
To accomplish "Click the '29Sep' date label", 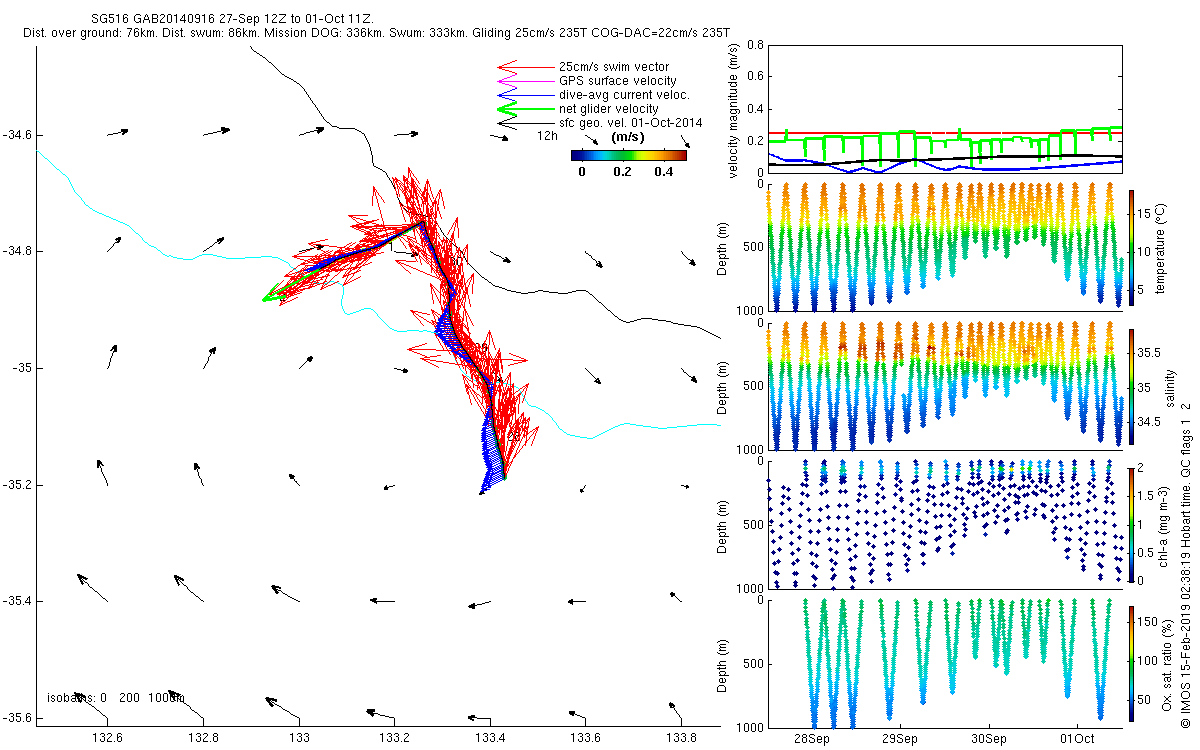I will tap(900, 739).
